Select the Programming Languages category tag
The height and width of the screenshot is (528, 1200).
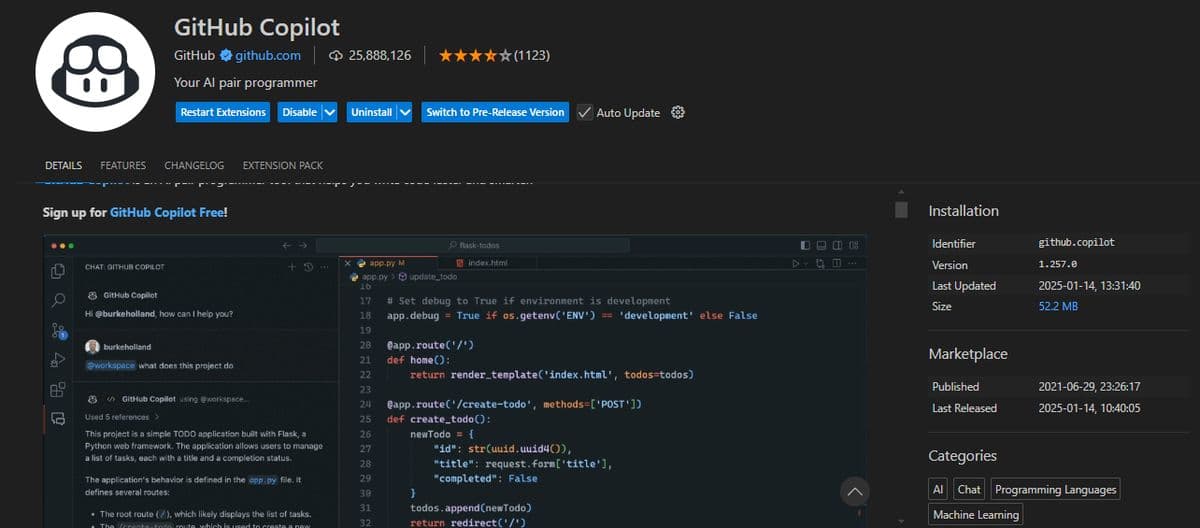point(1055,489)
